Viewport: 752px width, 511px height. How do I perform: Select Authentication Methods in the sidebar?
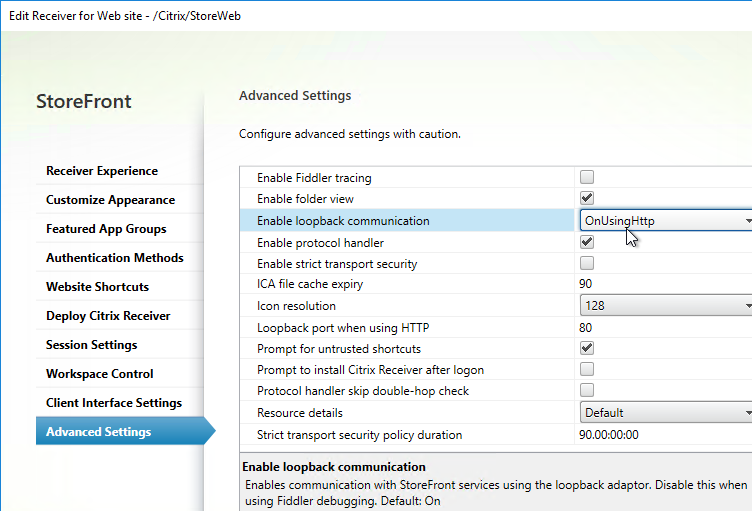115,258
